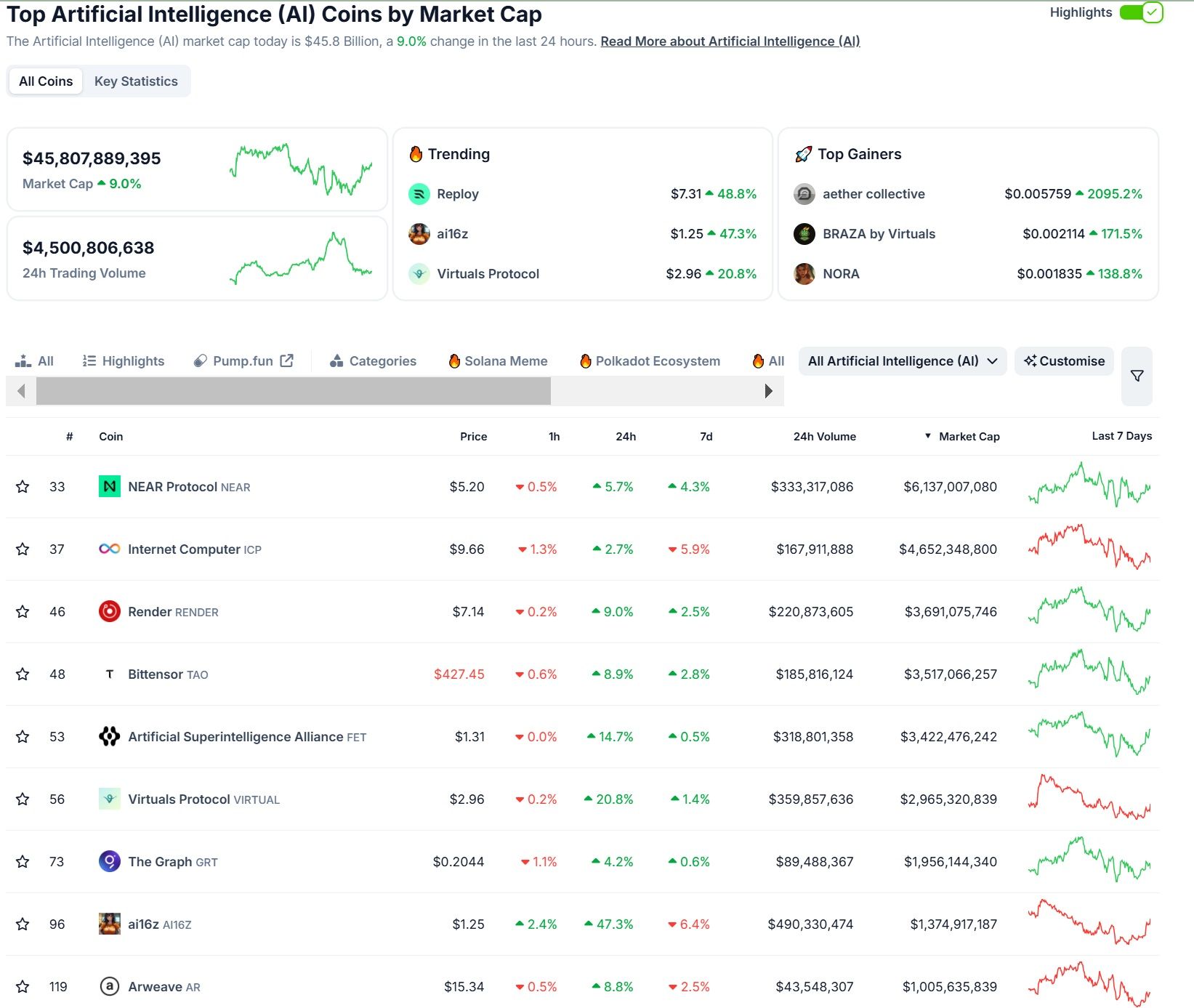Open Reploy trending coin link
The image size is (1194, 1008).
pyautogui.click(x=458, y=194)
